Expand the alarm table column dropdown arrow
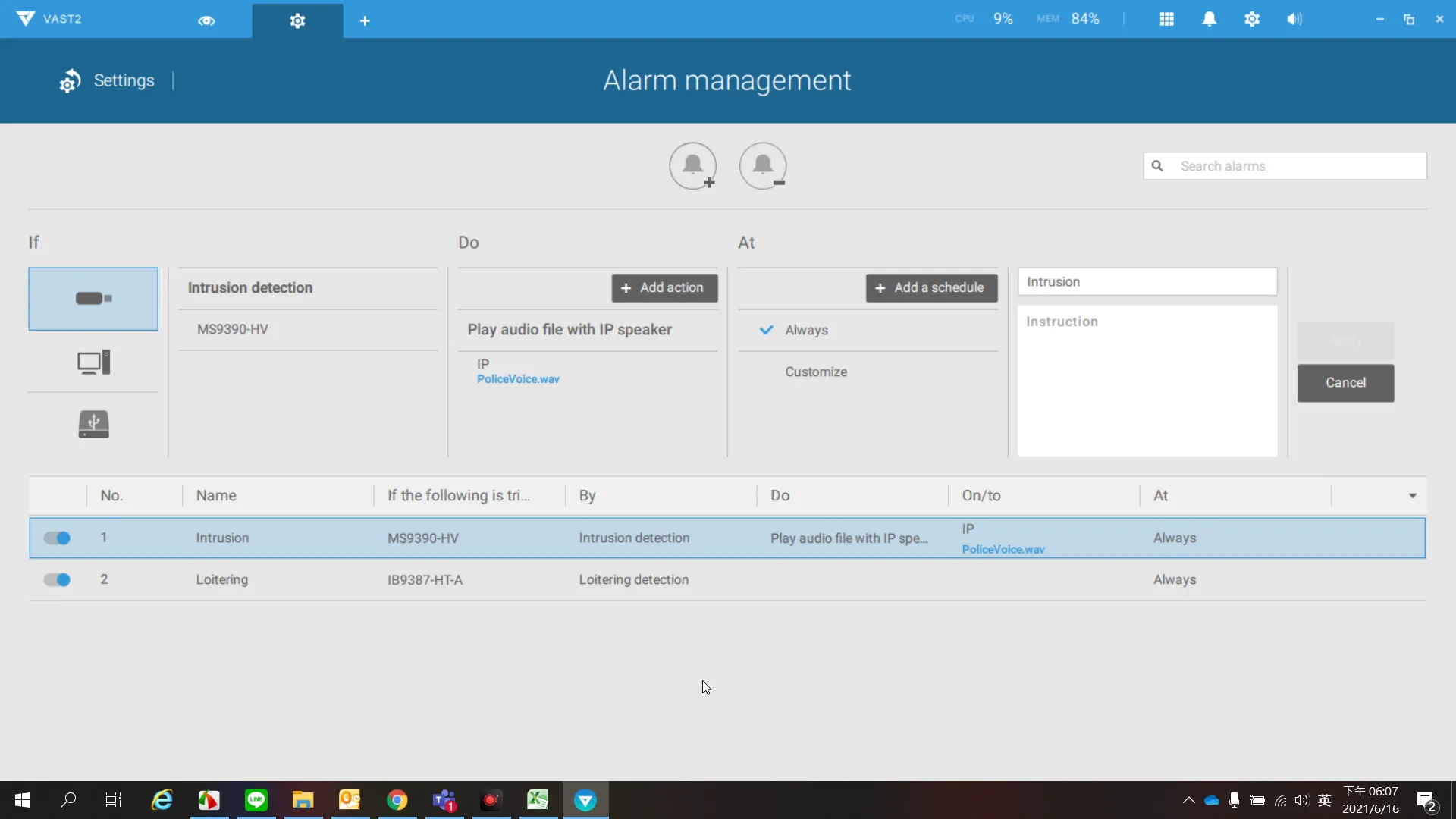 coord(1412,495)
